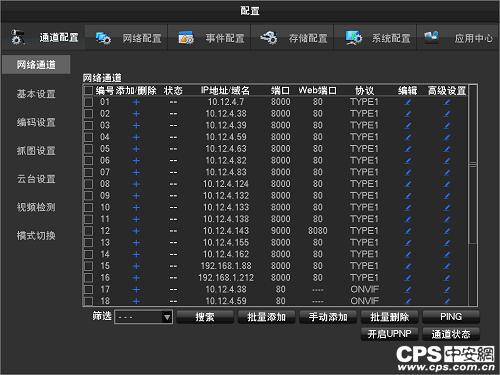This screenshot has height=375, width=500.
Task: Open the 存储配置 tab
Action: click(292, 38)
